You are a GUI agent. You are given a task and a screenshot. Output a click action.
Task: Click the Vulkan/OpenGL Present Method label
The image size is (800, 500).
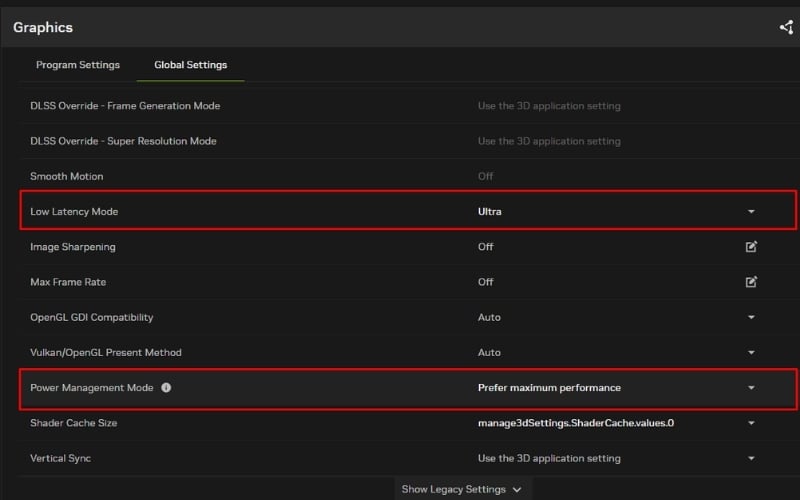pos(106,353)
